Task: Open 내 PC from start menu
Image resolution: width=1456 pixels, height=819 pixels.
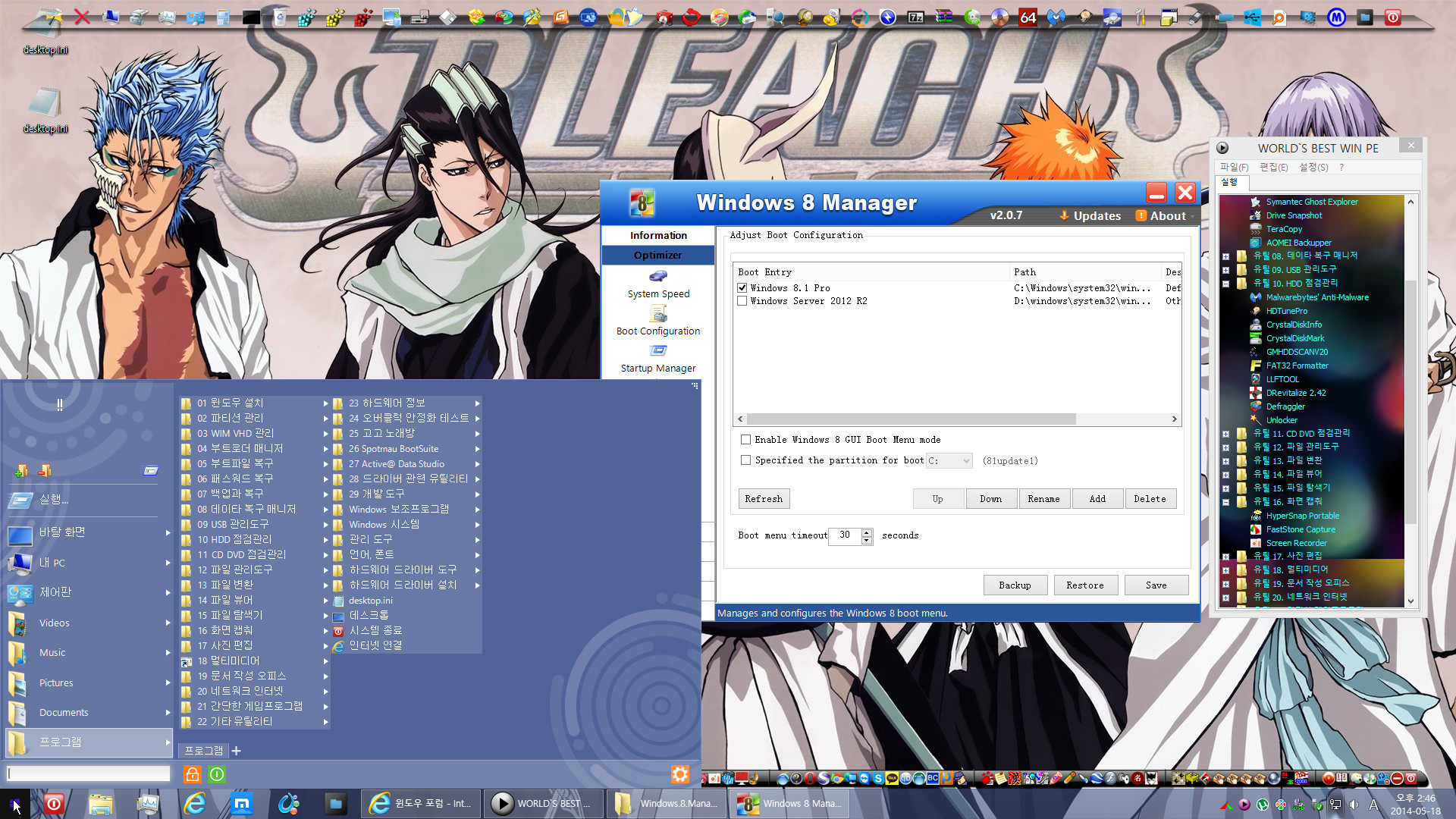Action: point(89,563)
